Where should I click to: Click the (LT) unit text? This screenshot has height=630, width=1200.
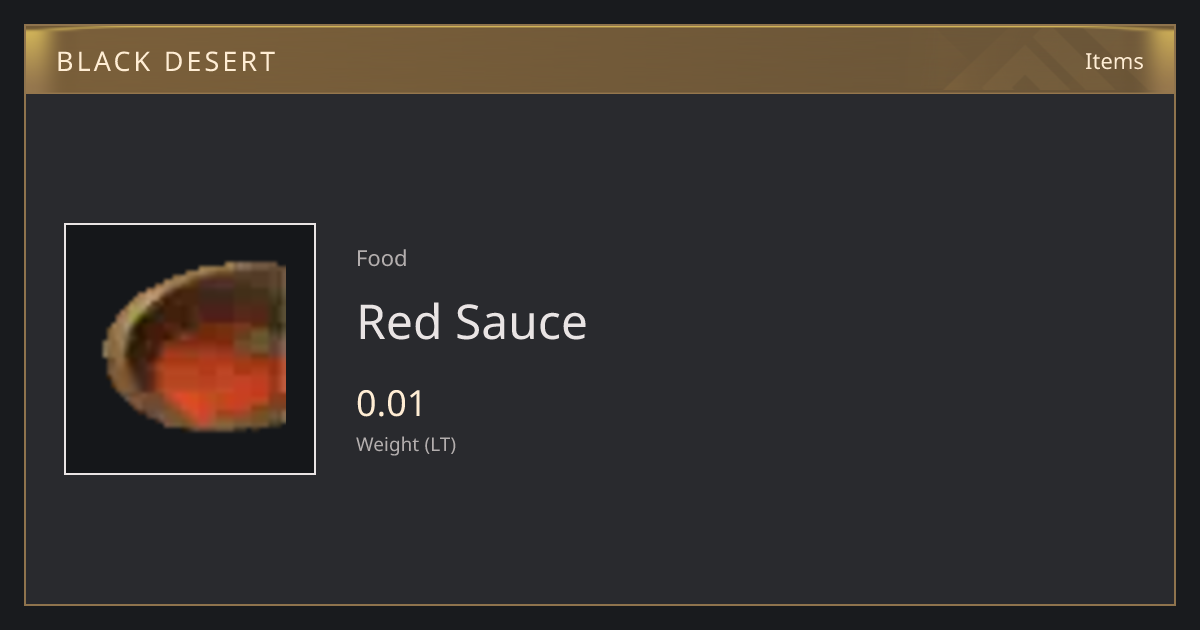441,444
